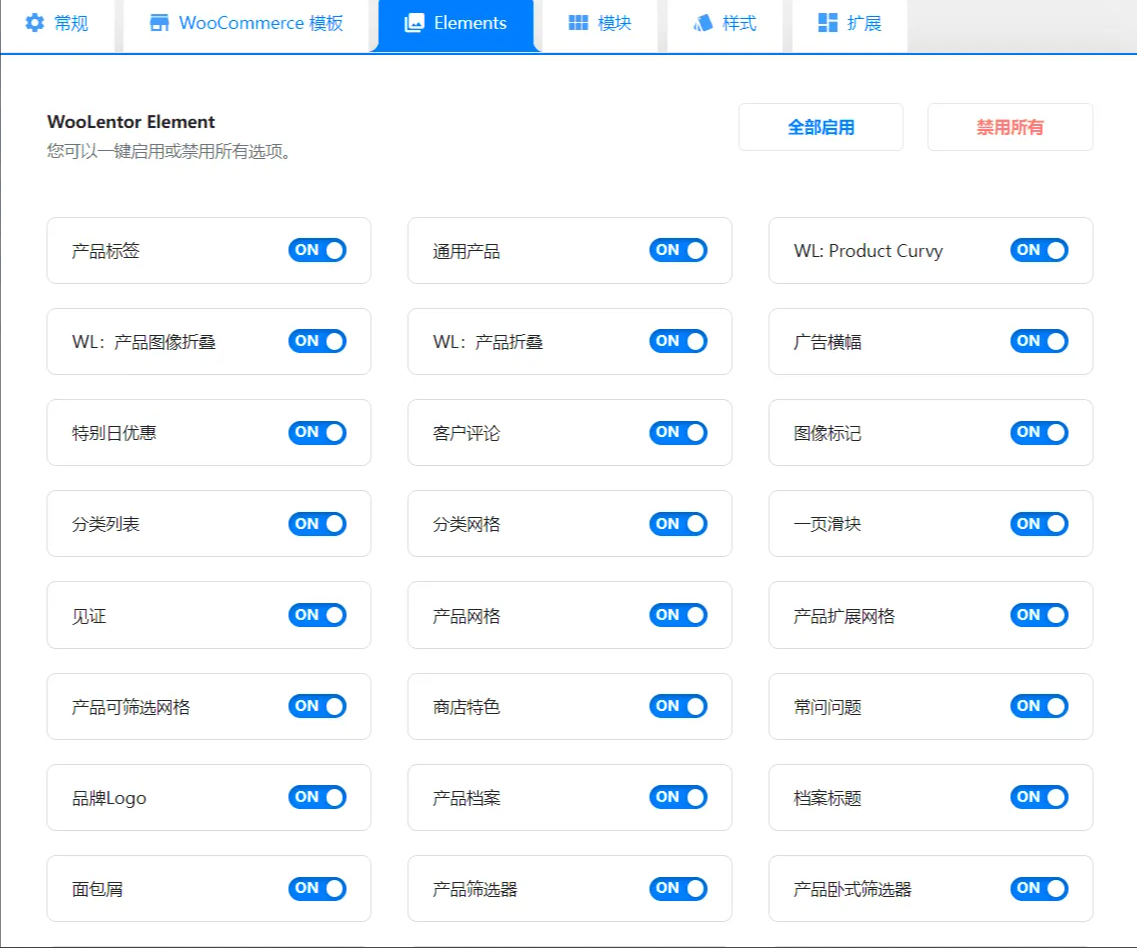This screenshot has width=1137, height=948.
Task: Click the WooLentor Element heading
Action: point(131,122)
